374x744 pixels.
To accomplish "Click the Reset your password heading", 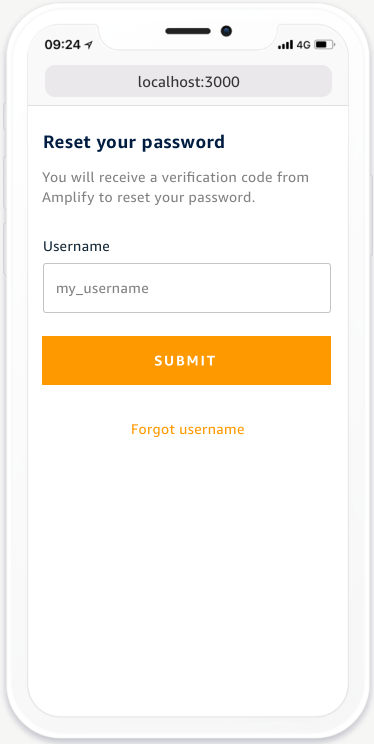I will pyautogui.click(x=134, y=142).
